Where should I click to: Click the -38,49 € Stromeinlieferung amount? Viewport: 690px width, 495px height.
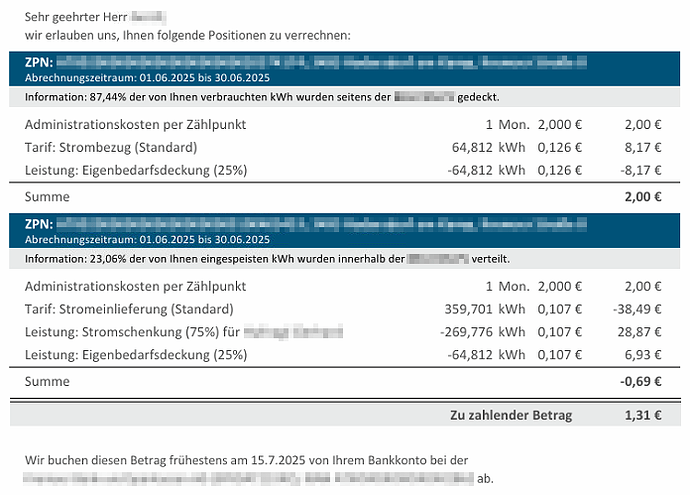tap(637, 309)
